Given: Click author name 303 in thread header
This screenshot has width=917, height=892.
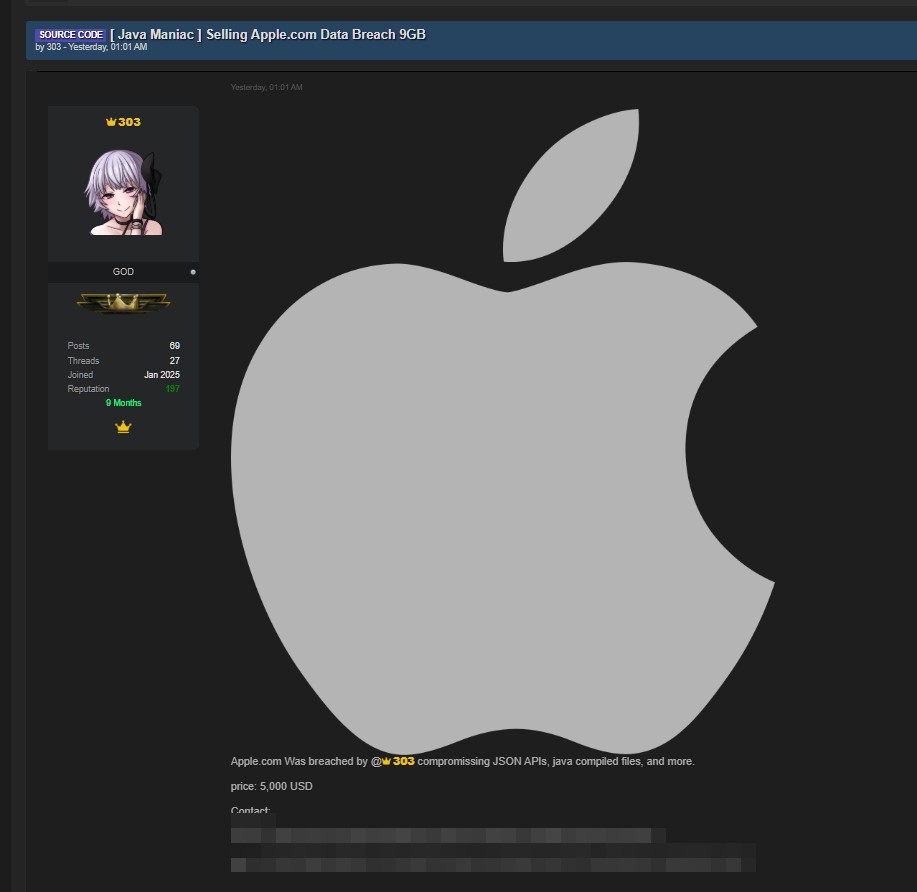Looking at the screenshot, I should [x=53, y=47].
